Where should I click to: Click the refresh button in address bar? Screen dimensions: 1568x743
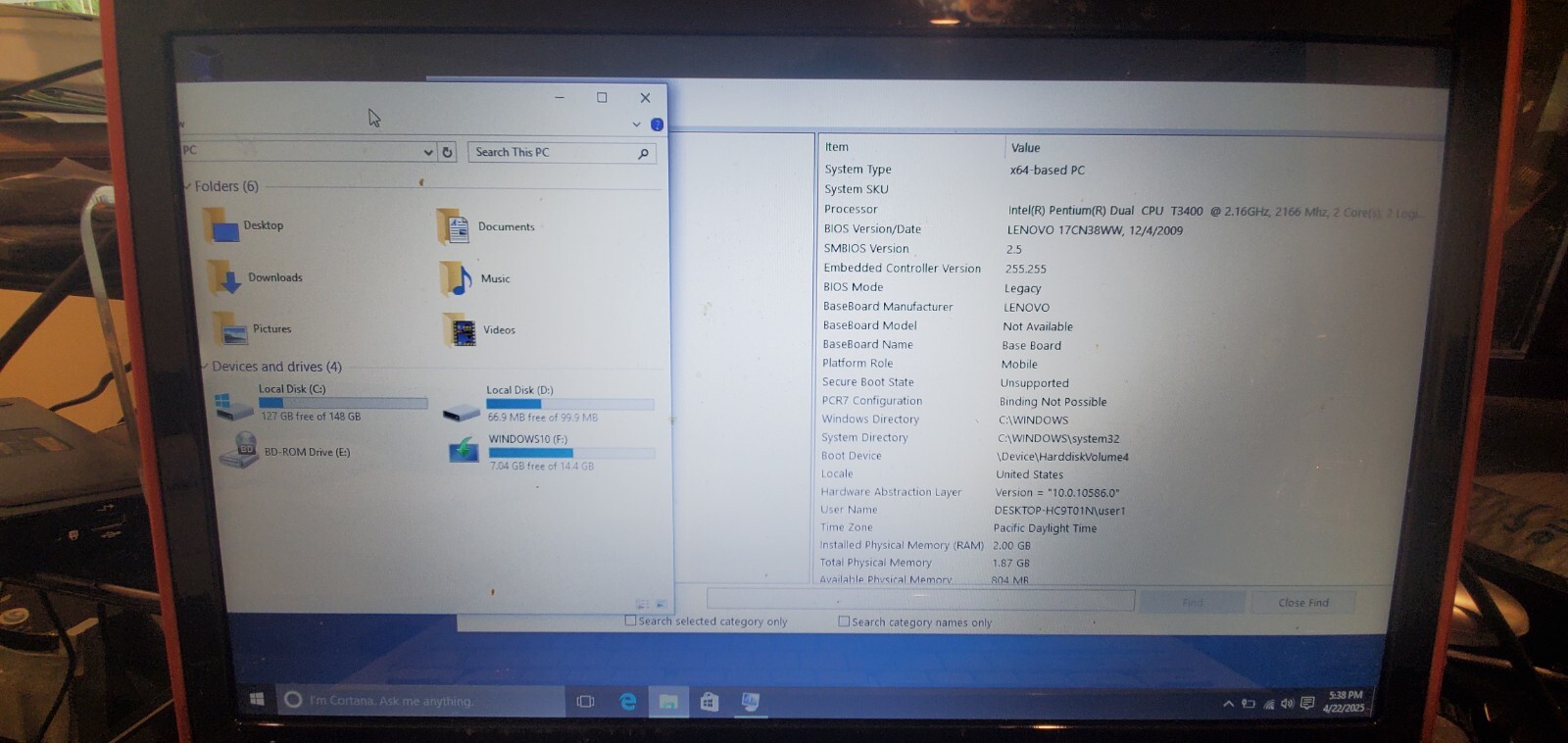click(x=447, y=152)
